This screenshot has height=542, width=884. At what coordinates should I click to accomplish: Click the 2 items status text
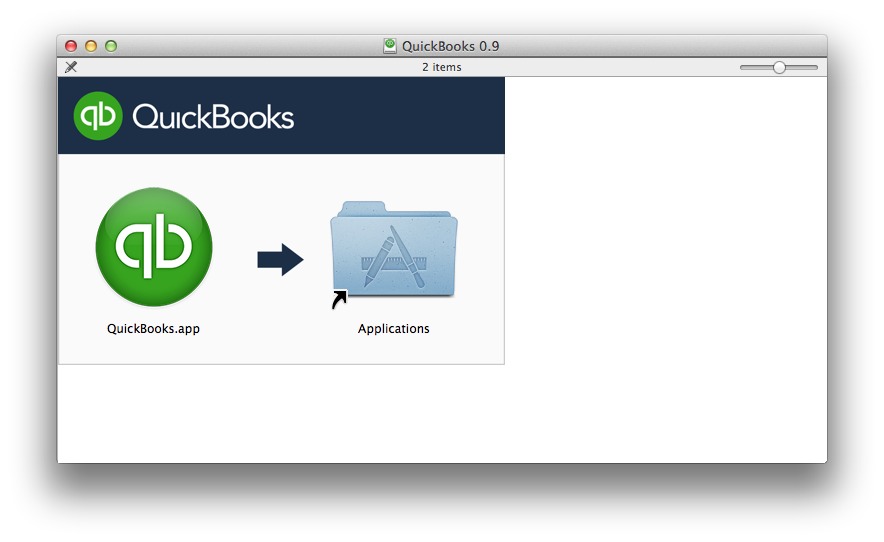tap(442, 67)
